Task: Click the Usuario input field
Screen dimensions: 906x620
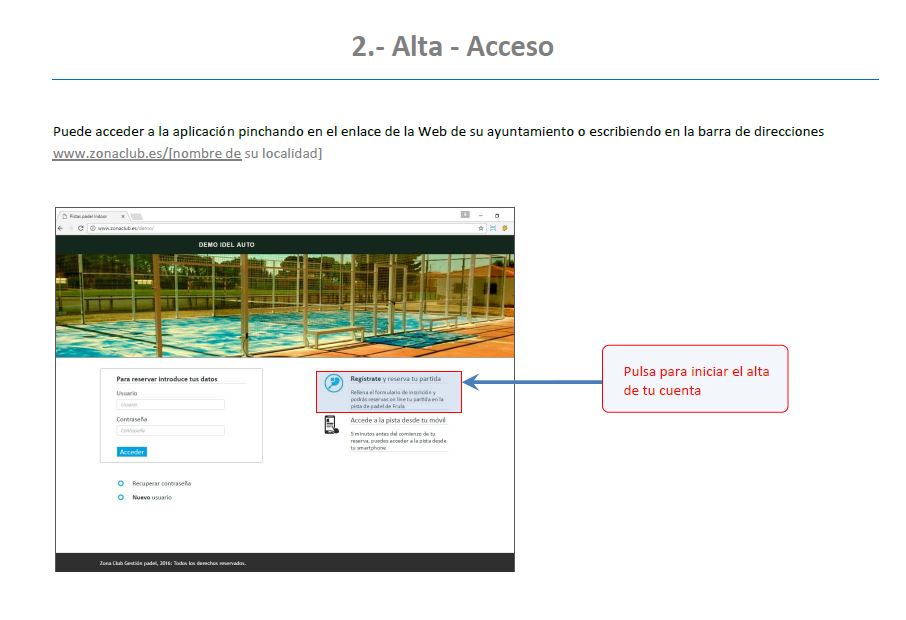Action: click(x=170, y=404)
